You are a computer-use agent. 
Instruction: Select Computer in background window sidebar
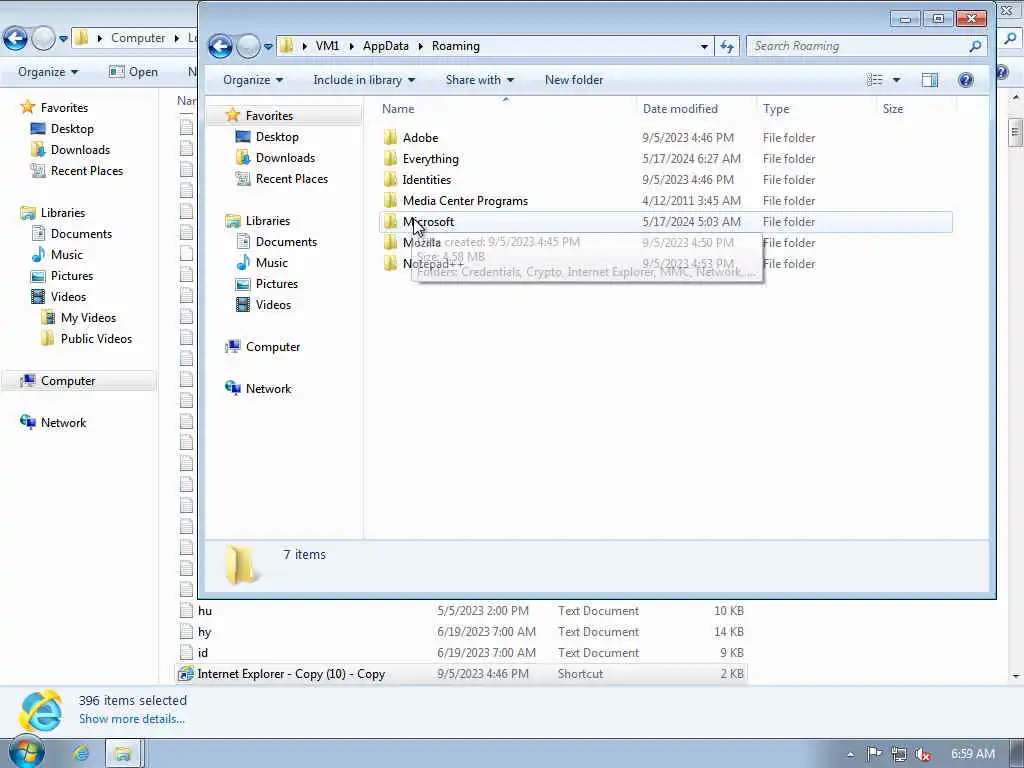[x=68, y=381]
